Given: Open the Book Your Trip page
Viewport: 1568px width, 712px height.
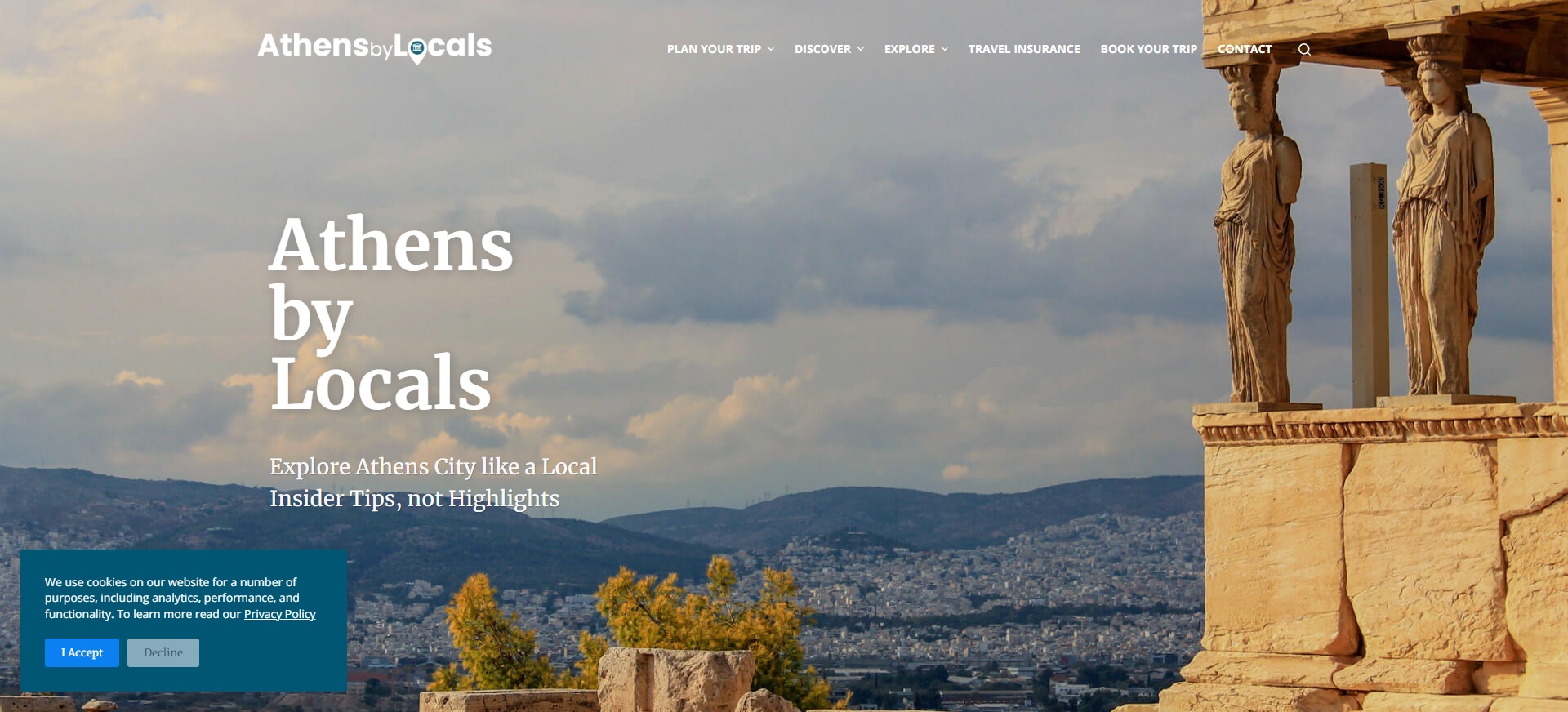Looking at the screenshot, I should click(x=1148, y=49).
